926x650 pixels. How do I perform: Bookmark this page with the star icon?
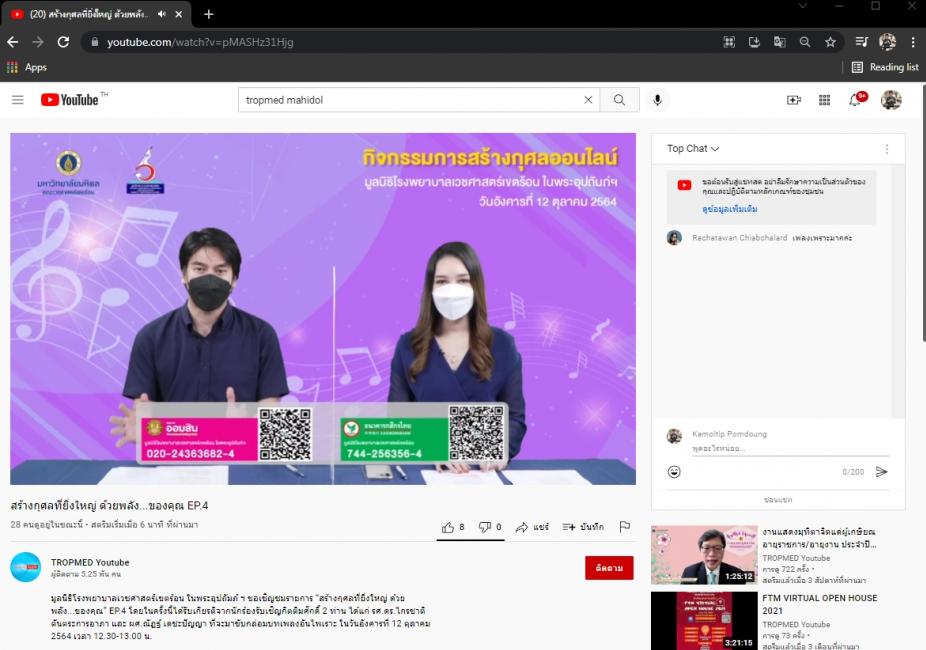tap(830, 42)
